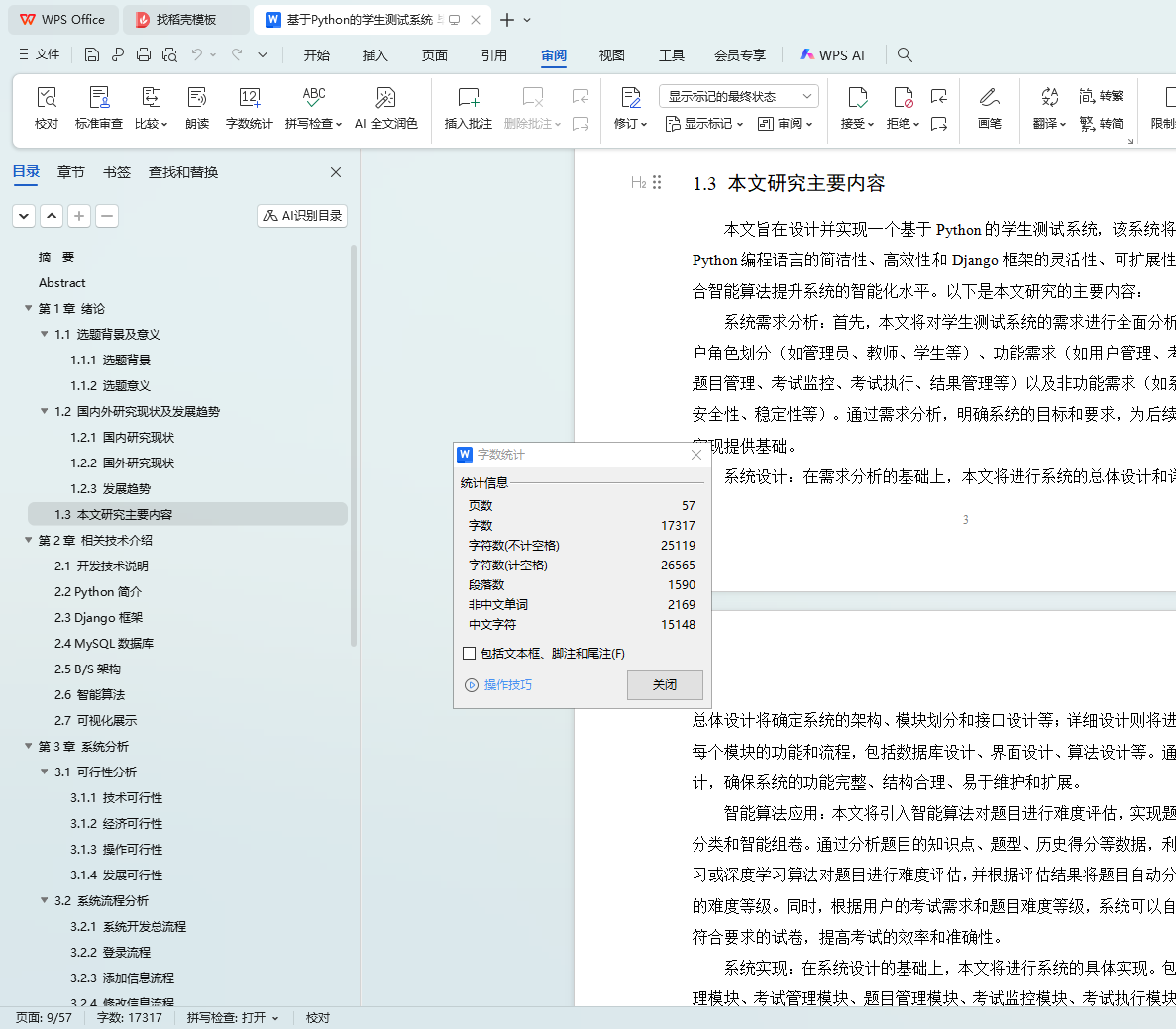This screenshot has height=1029, width=1176.
Task: Open the 校对 proofreading tool
Action: pyautogui.click(x=47, y=107)
